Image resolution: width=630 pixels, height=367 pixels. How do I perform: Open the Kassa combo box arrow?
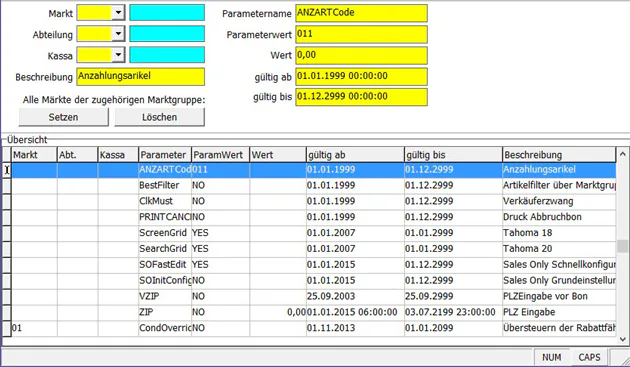[118, 55]
